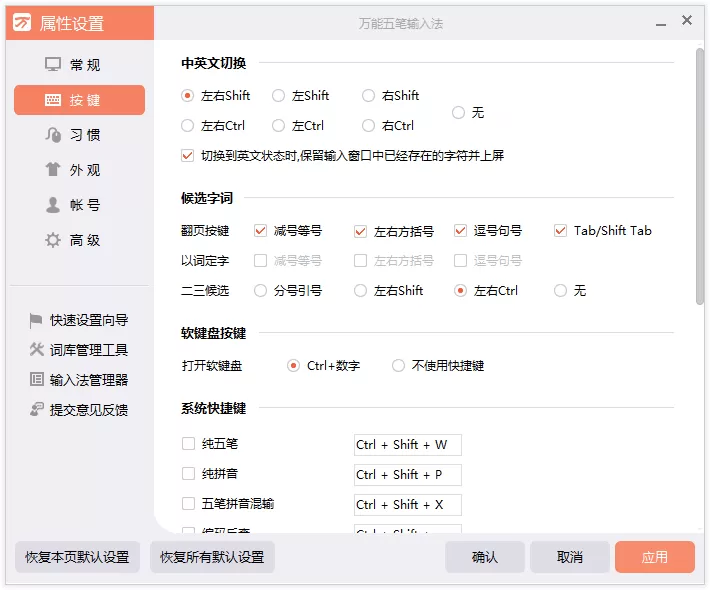Click the monitor icon beside 常规
710x590 pixels.
(x=53, y=64)
